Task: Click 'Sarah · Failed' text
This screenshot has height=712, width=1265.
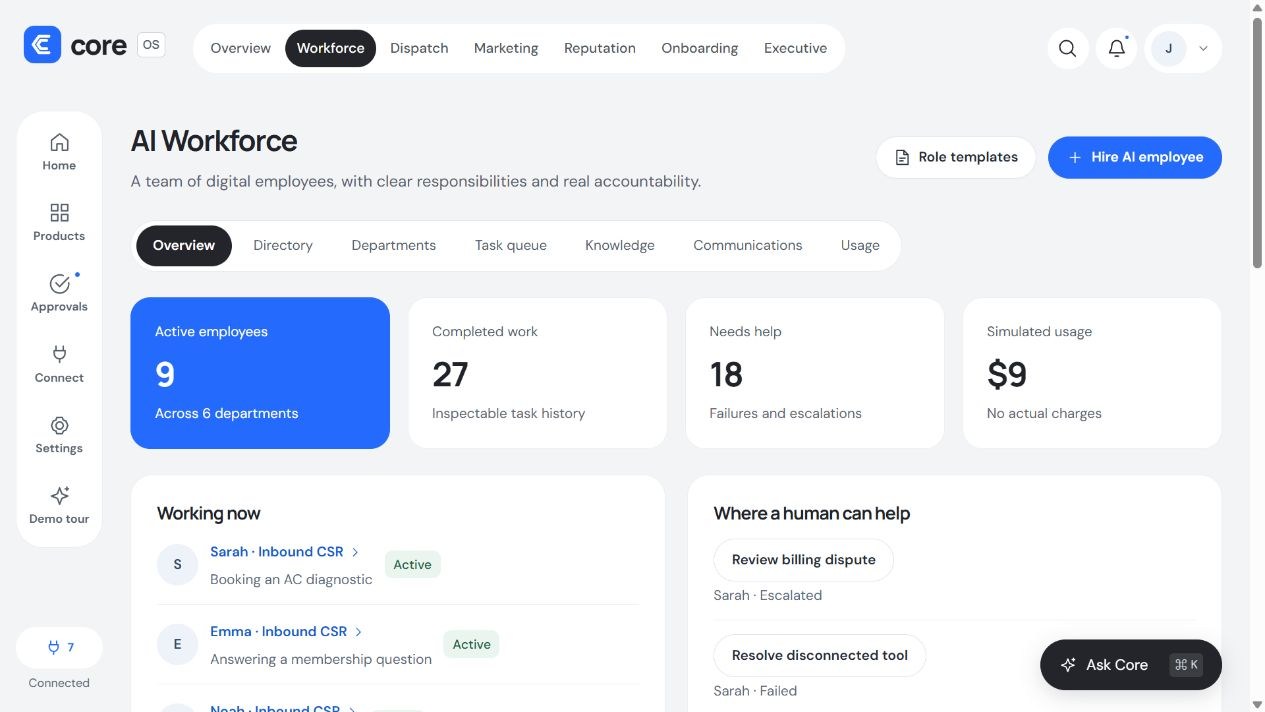Action: point(755,691)
